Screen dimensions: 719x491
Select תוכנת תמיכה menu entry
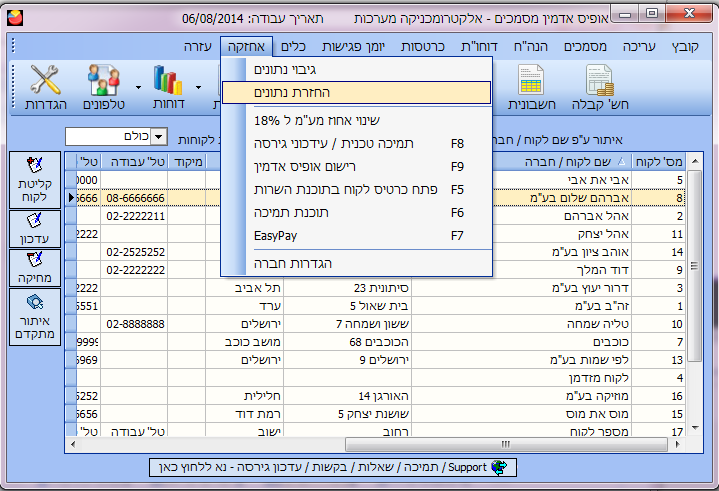click(x=356, y=213)
